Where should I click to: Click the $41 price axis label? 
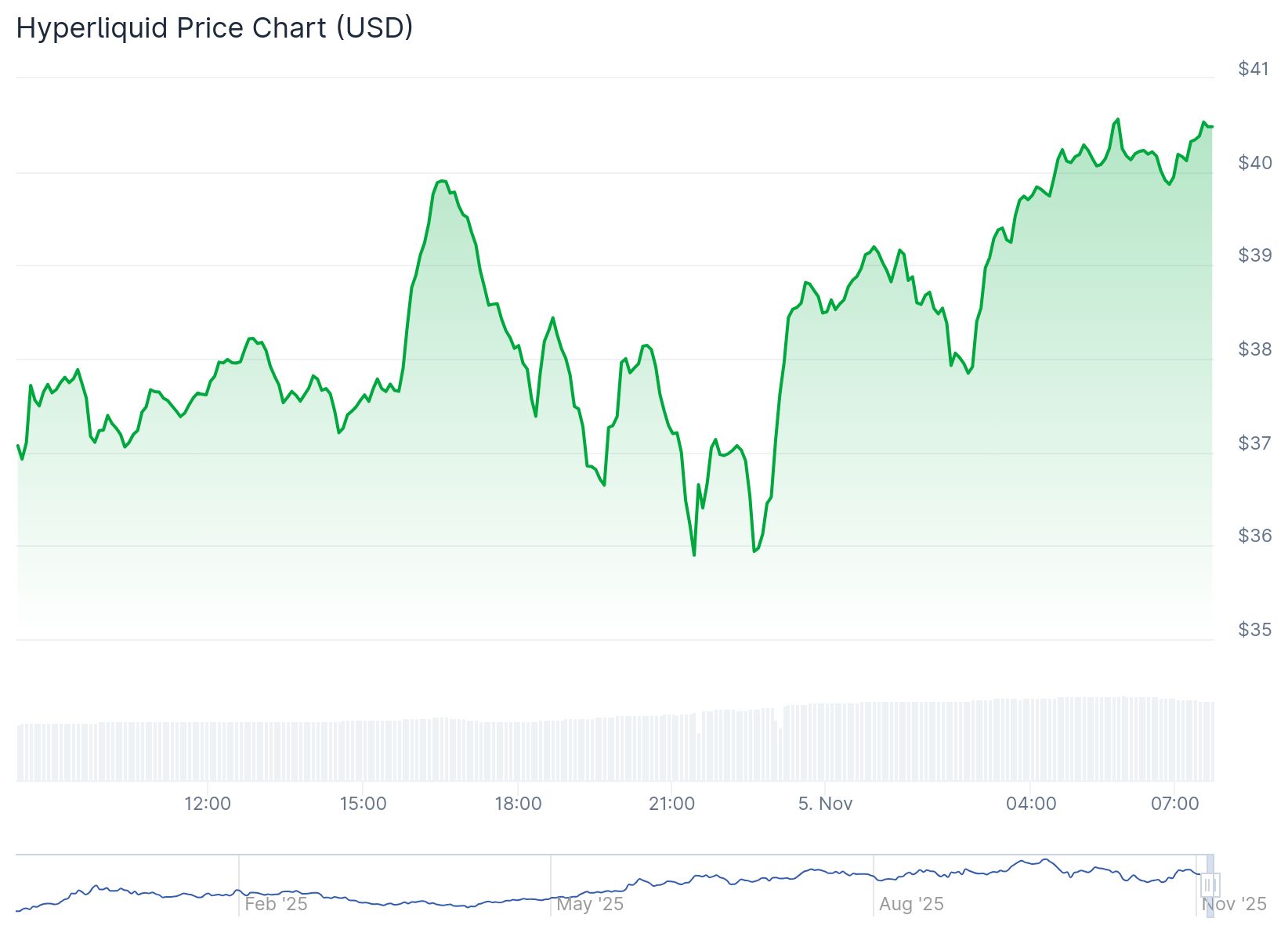[1254, 69]
